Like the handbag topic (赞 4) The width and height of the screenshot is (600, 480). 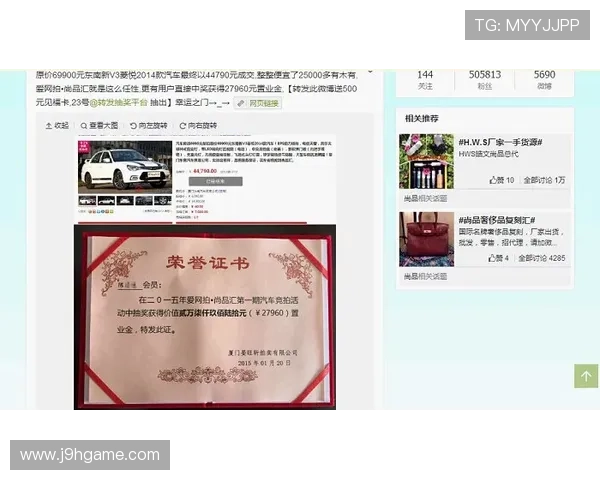tap(498, 258)
